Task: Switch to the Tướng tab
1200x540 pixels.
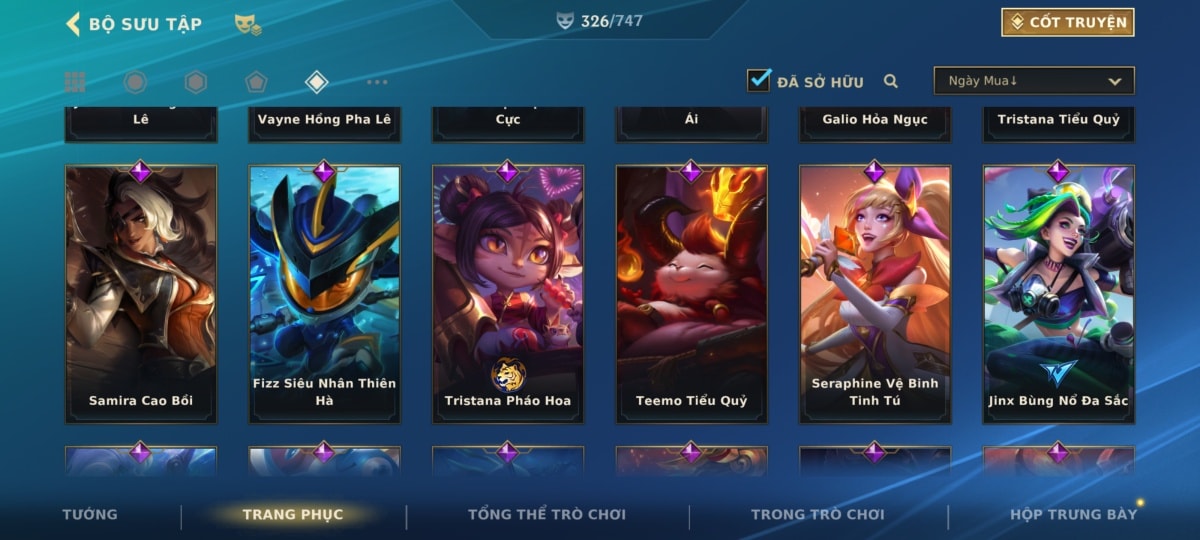Action: click(x=90, y=514)
